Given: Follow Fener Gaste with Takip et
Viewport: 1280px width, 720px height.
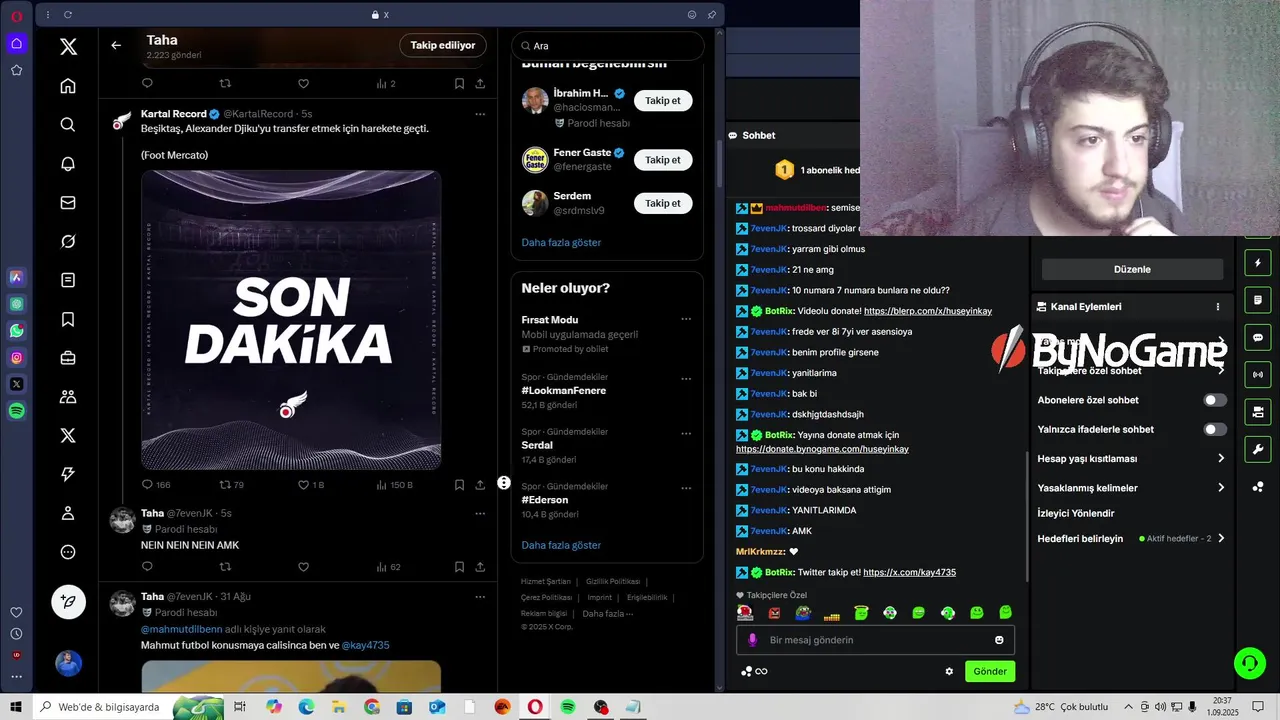Looking at the screenshot, I should pos(663,160).
